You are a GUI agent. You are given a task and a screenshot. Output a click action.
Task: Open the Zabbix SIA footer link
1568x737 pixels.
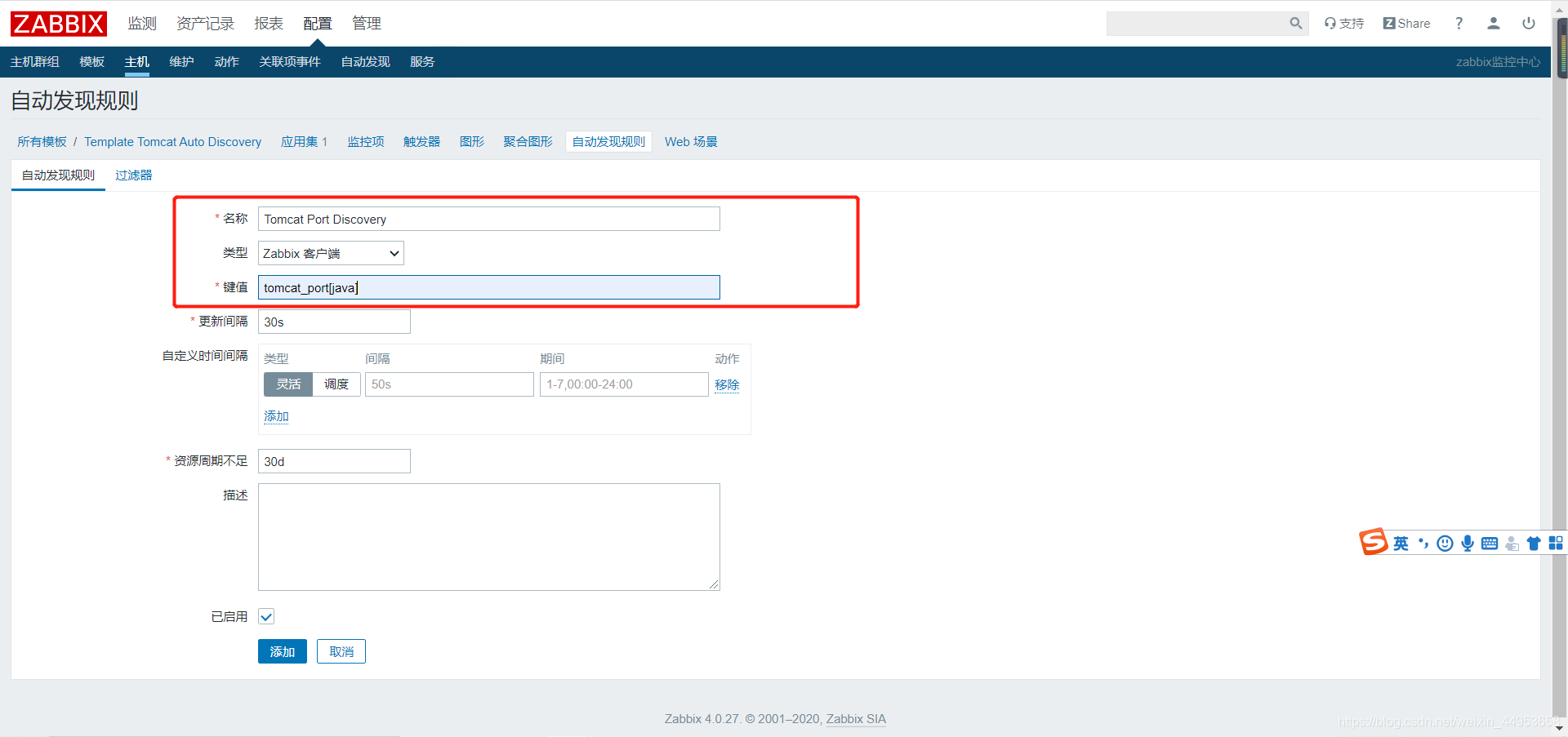tap(856, 719)
